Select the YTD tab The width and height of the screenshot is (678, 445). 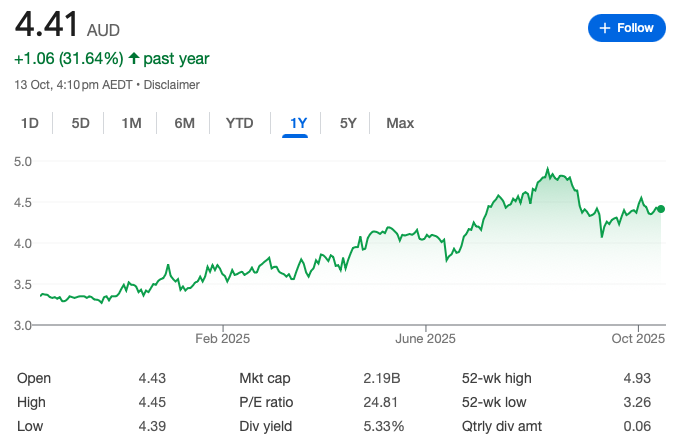(239, 123)
